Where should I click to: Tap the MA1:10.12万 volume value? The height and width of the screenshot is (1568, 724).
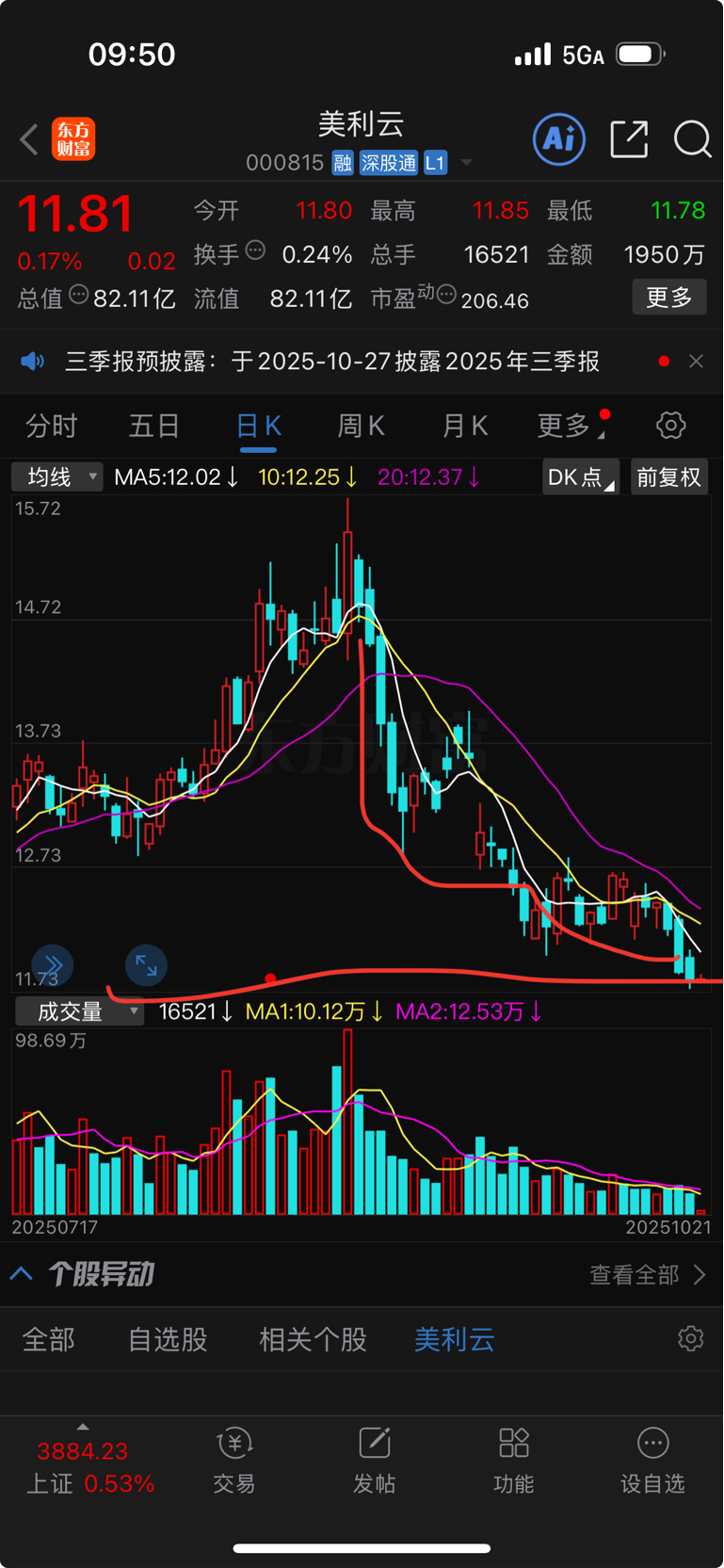(314, 1012)
